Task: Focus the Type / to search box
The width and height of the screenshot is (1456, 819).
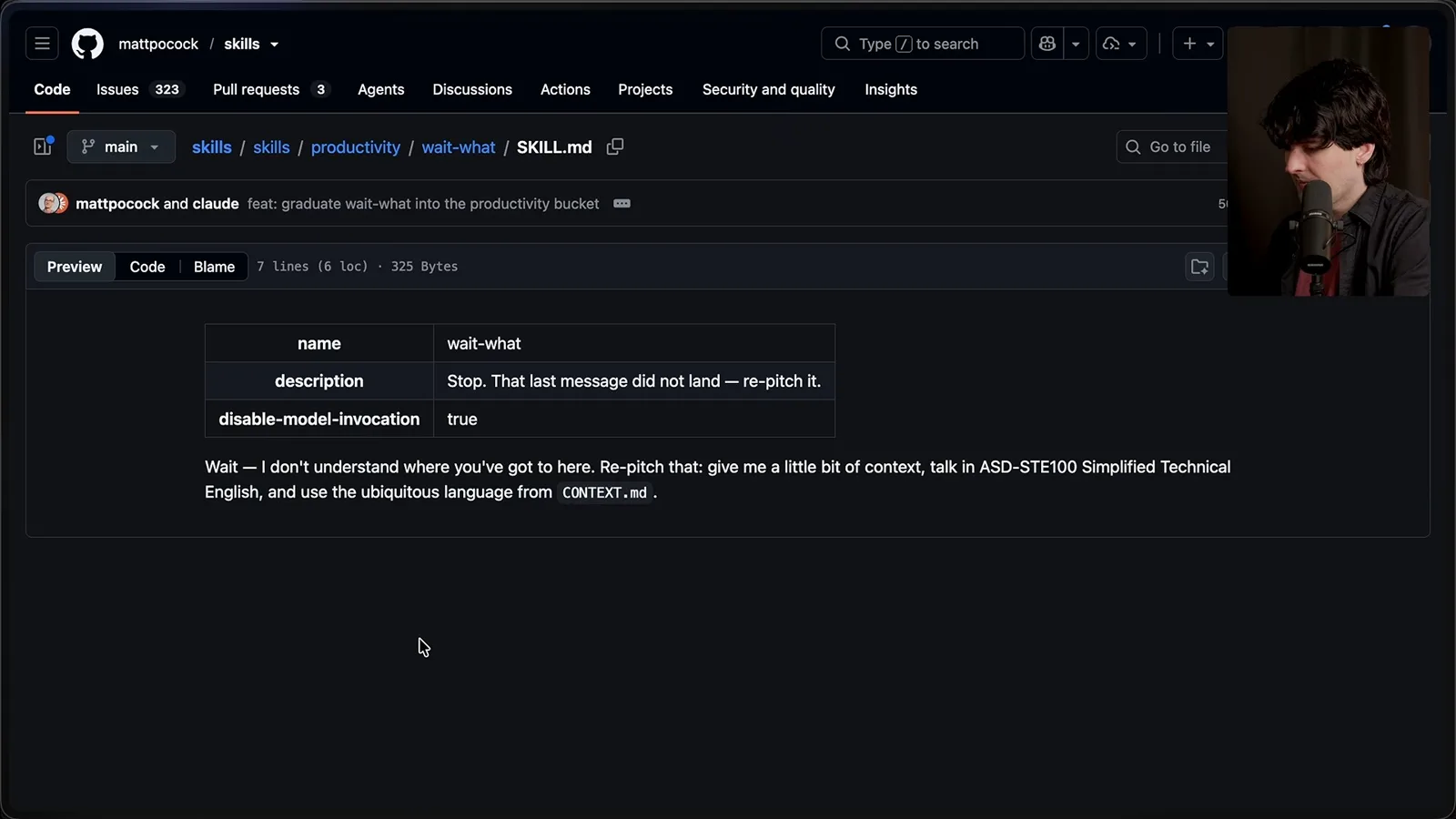Action: pyautogui.click(x=923, y=44)
